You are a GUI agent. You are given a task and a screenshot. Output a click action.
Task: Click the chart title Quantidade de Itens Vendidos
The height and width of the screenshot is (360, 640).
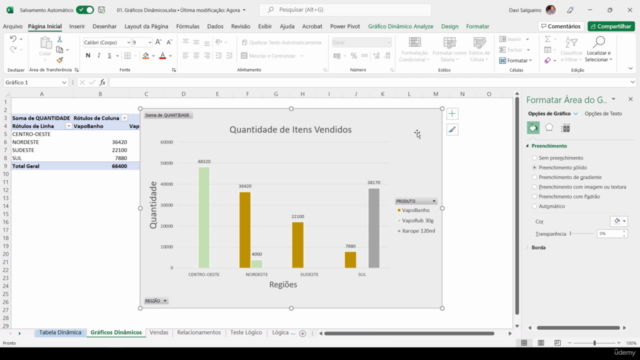290,130
